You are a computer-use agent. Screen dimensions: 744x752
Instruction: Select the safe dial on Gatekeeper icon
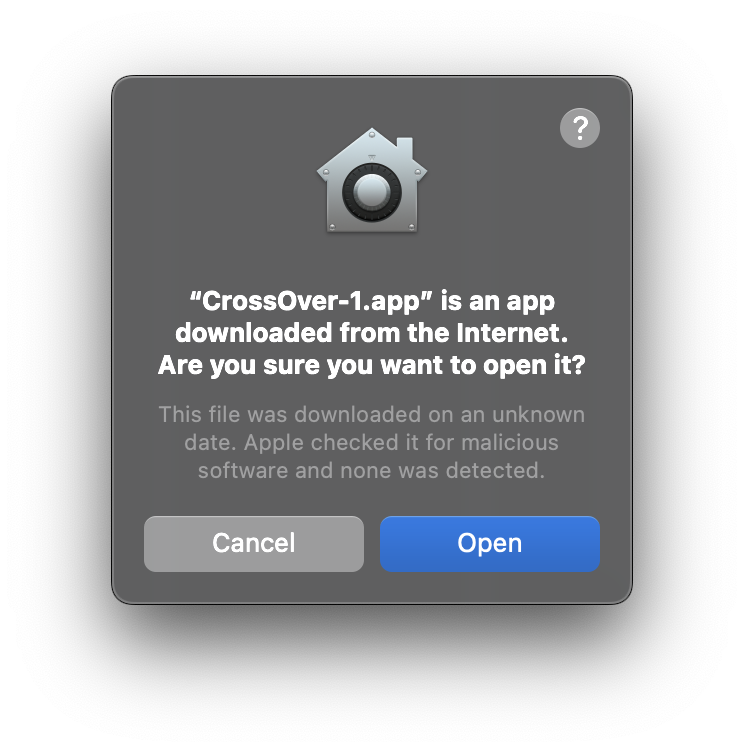pos(372,192)
